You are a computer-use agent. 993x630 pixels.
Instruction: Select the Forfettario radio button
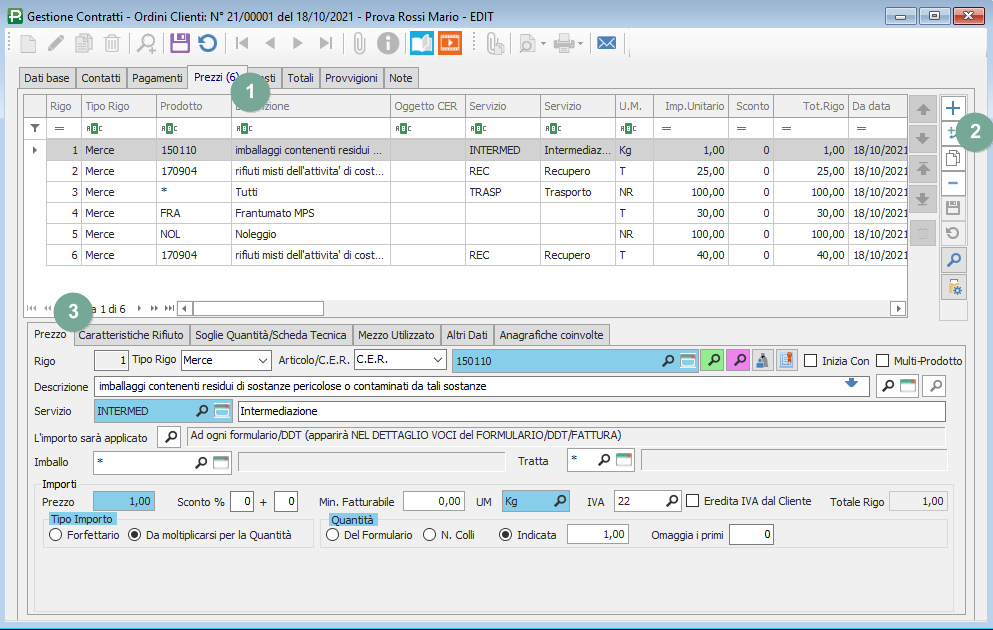coord(56,535)
